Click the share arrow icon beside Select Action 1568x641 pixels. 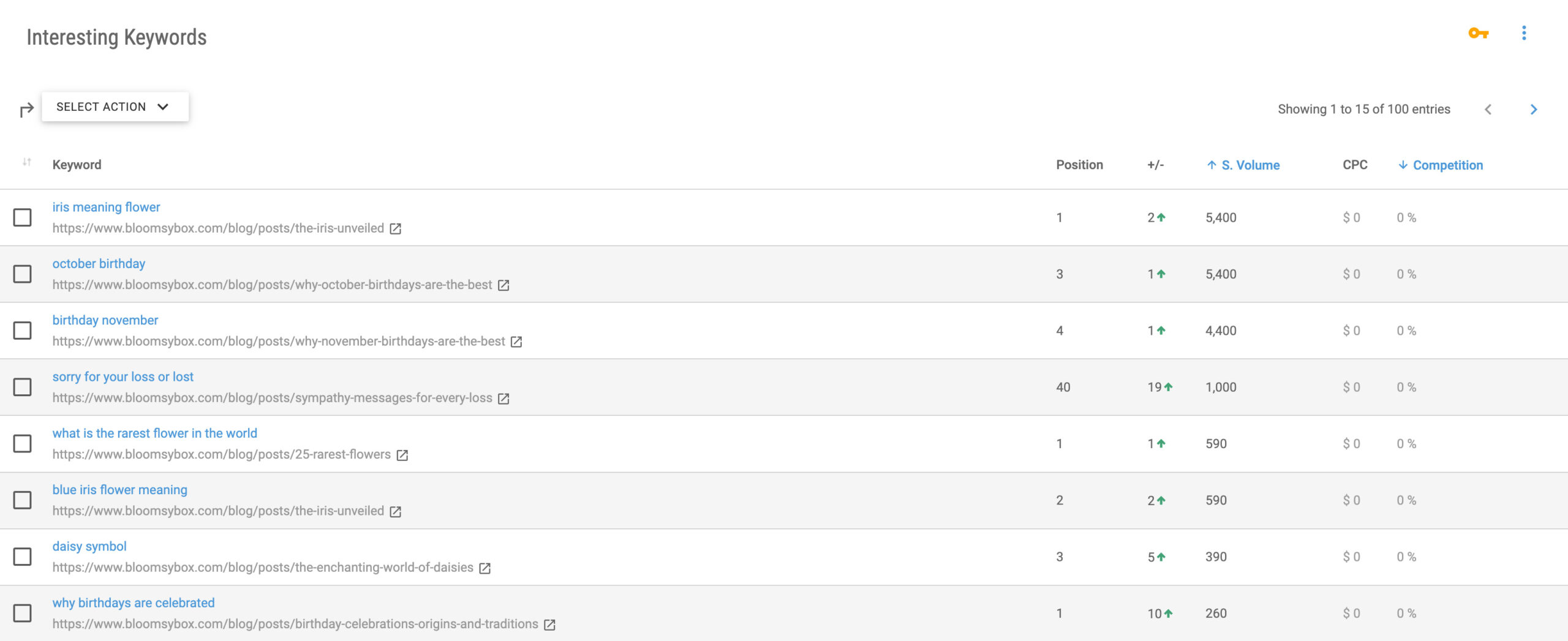coord(26,110)
